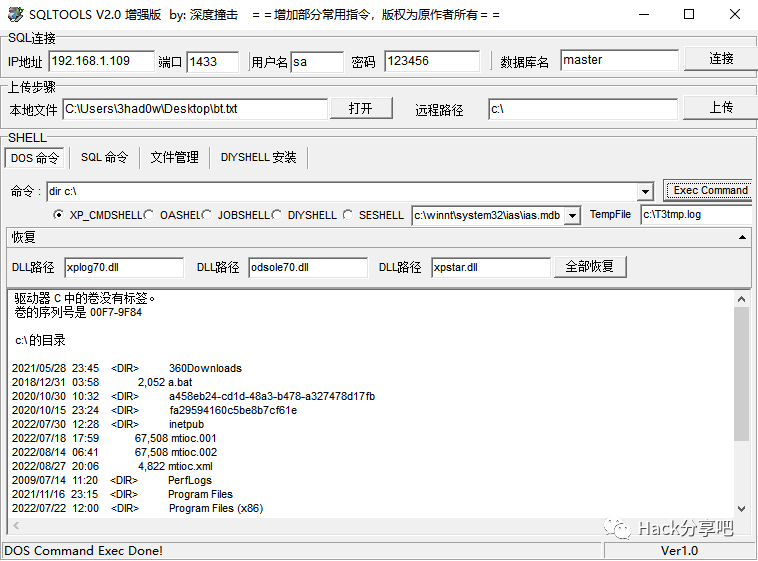Click the inetpub directory entry
The image size is (758, 561).
click(186, 424)
